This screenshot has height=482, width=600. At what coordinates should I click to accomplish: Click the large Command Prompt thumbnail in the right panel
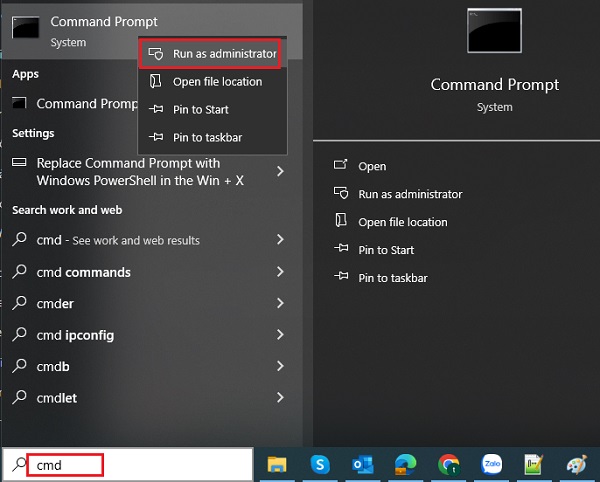[x=494, y=31]
